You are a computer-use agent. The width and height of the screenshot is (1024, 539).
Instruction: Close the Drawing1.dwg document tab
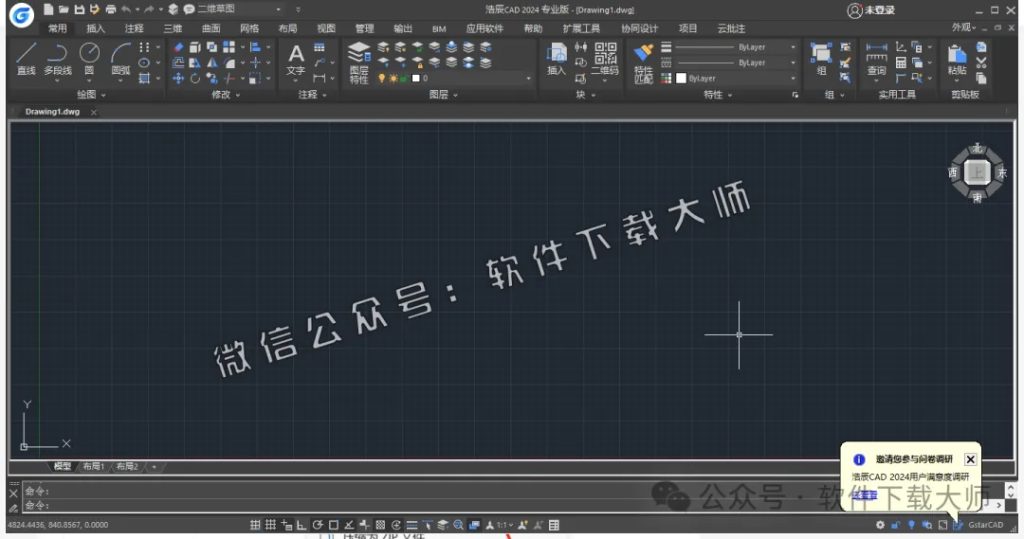point(93,112)
